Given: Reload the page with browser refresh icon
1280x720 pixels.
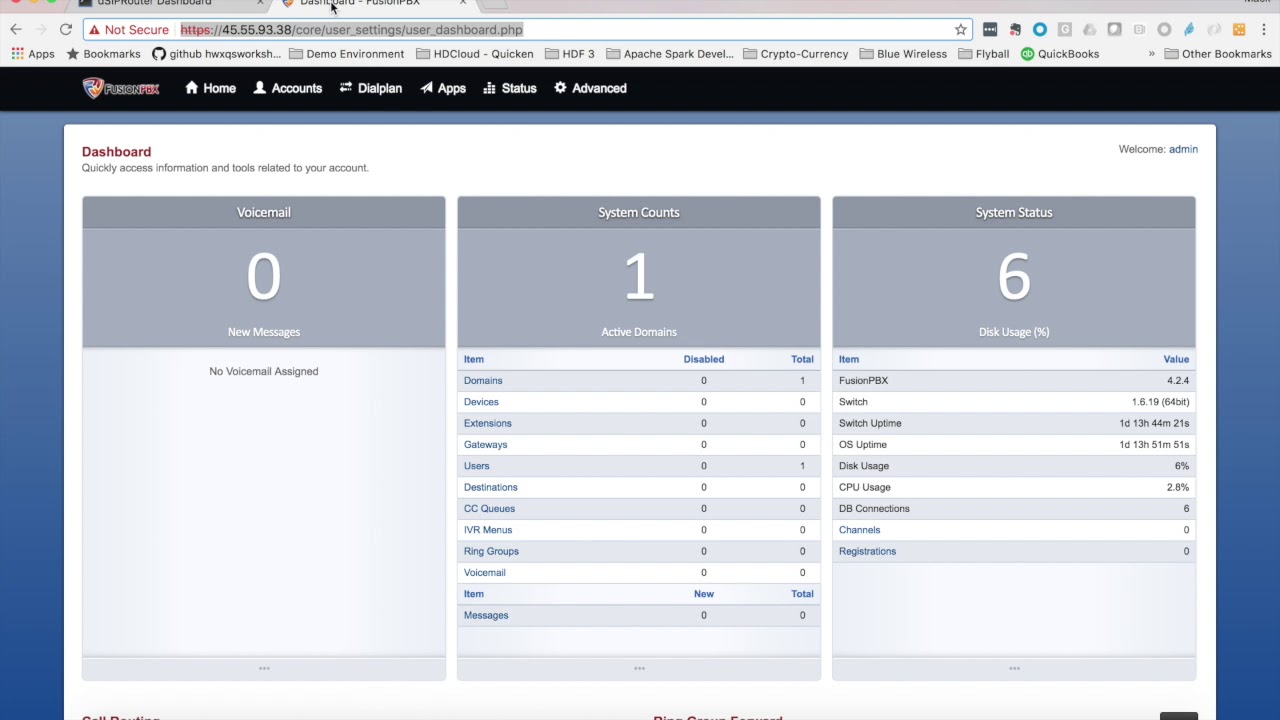Looking at the screenshot, I should point(66,30).
